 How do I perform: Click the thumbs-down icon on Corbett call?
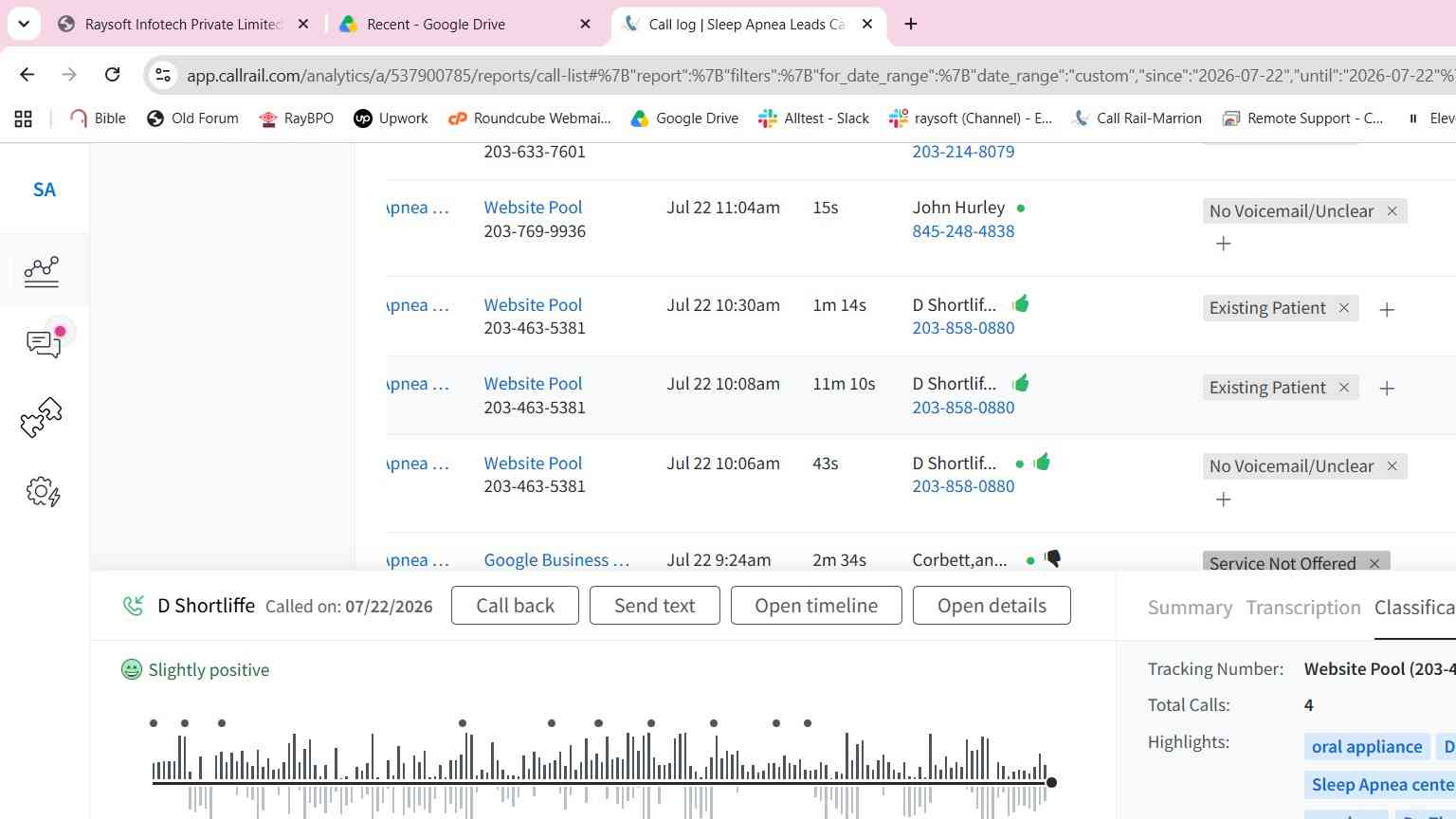[1052, 559]
